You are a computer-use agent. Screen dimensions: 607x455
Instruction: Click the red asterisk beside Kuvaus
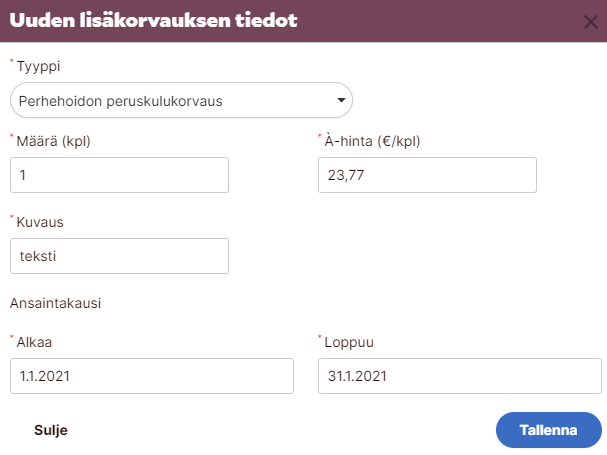click(x=12, y=217)
